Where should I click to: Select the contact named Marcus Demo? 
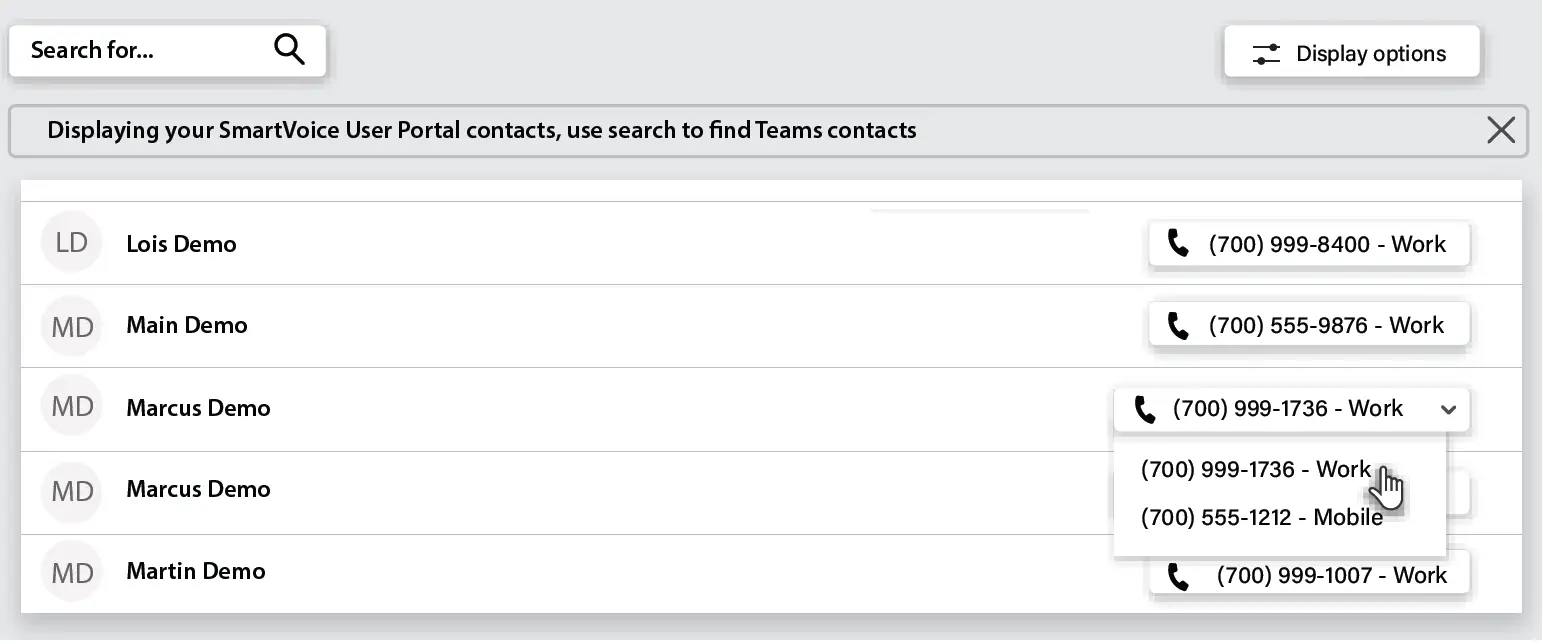[198, 407]
